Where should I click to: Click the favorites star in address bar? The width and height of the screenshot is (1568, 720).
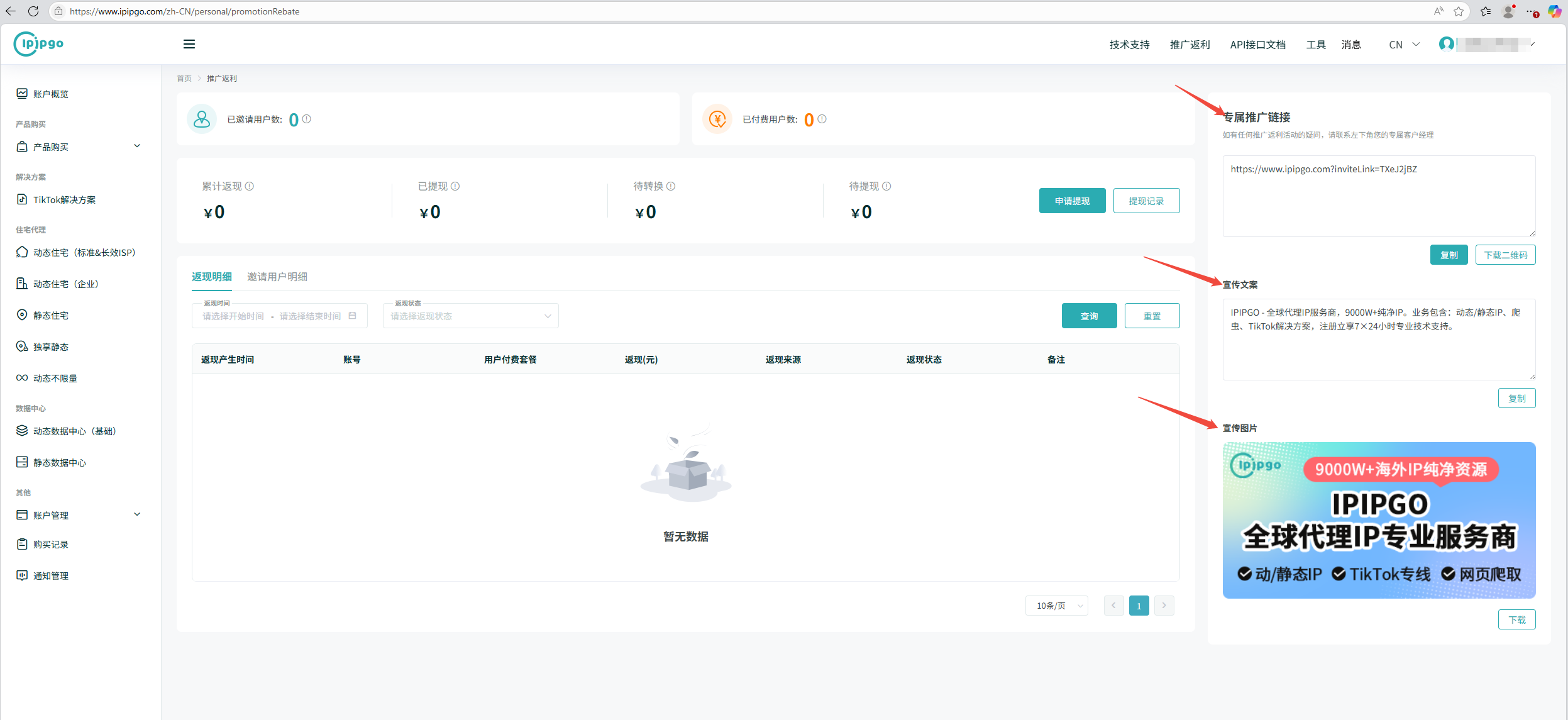click(1459, 11)
